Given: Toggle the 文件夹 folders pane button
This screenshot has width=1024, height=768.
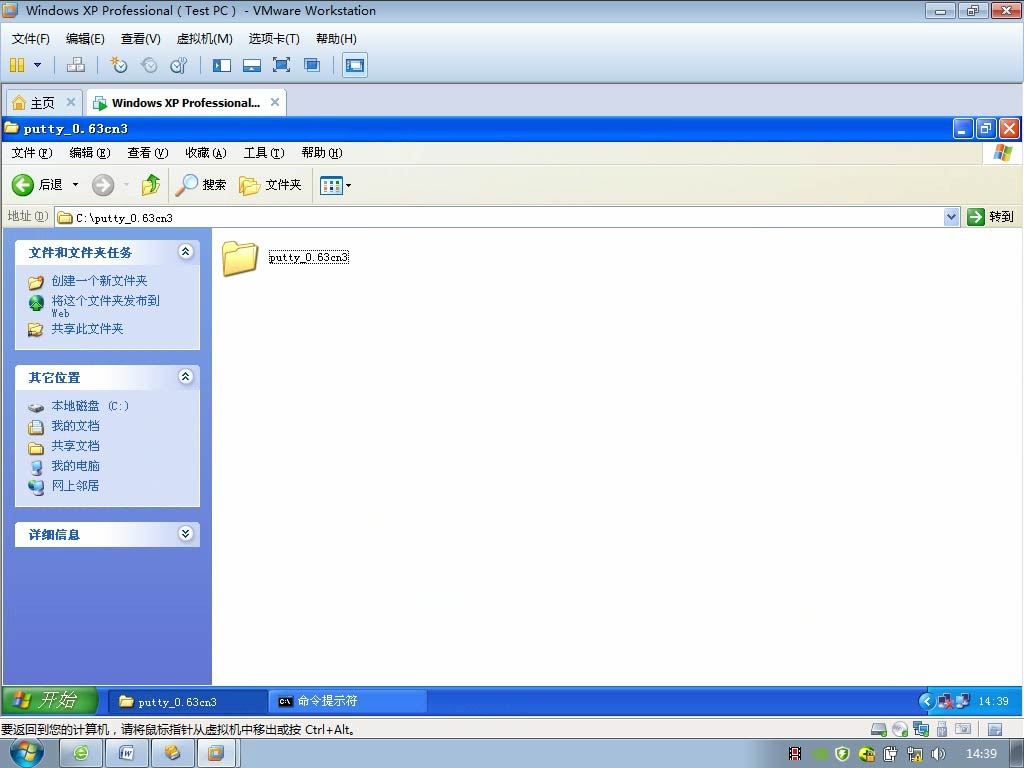Looking at the screenshot, I should pyautogui.click(x=270, y=185).
